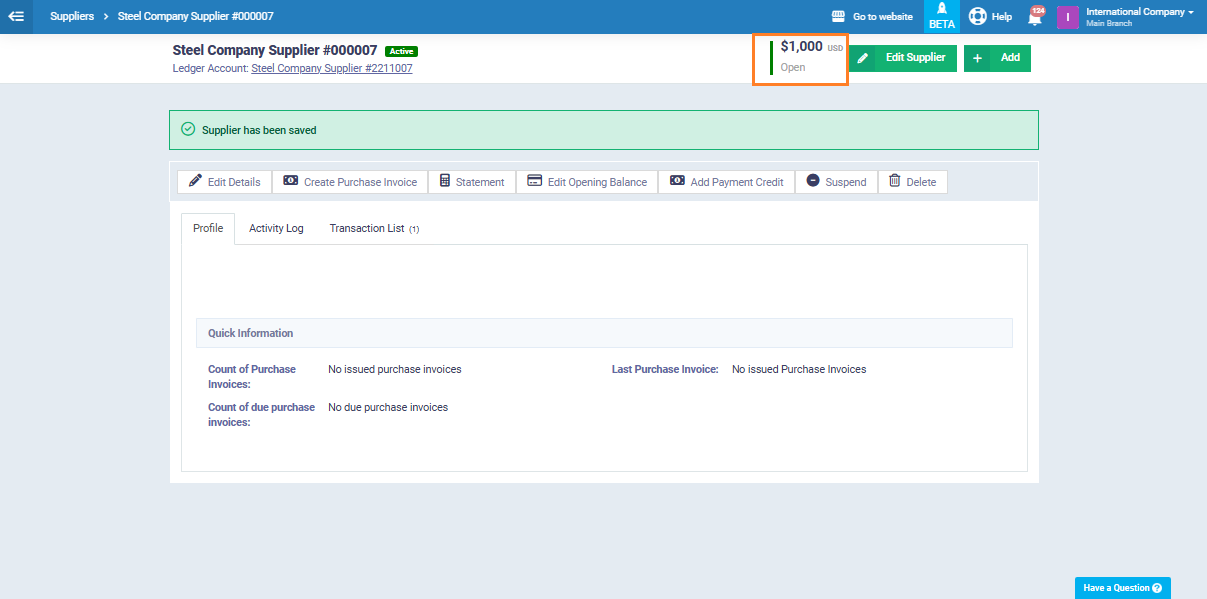The image size is (1207, 599).
Task: Go to Suppliers in the breadcrumb
Action: coord(72,17)
